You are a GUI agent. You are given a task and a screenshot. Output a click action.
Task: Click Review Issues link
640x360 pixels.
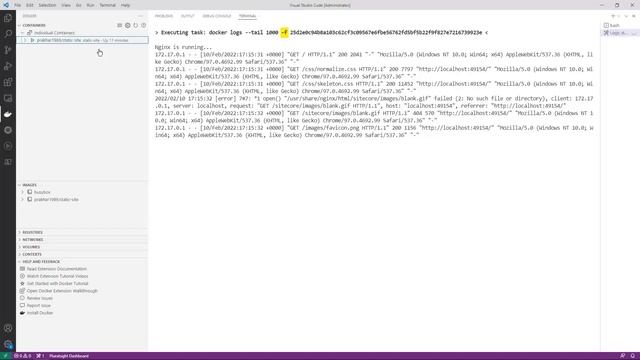(x=40, y=298)
